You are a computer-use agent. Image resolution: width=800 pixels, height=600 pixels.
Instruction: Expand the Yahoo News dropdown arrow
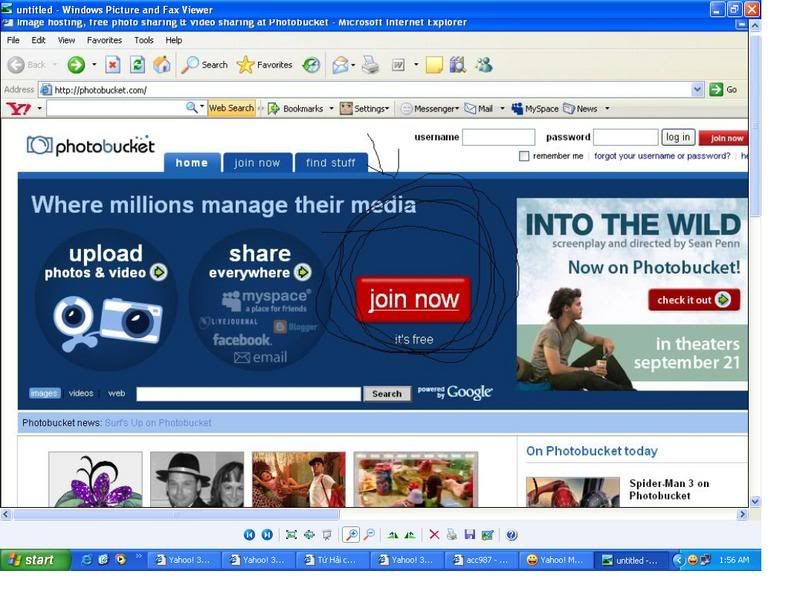(x=607, y=109)
